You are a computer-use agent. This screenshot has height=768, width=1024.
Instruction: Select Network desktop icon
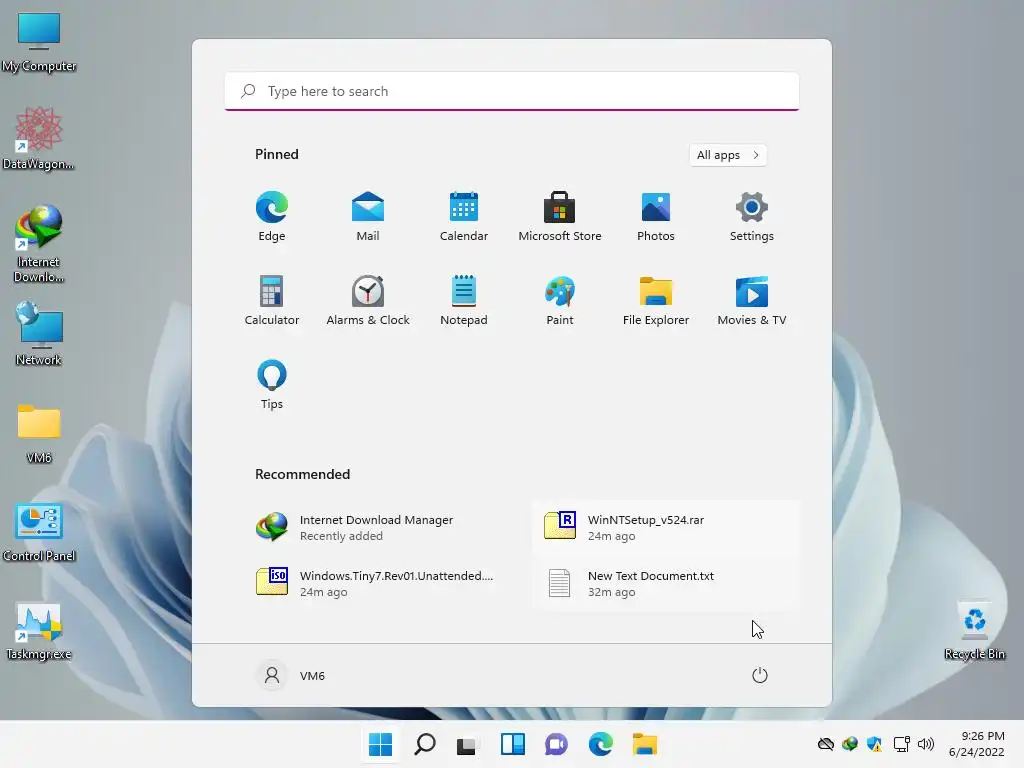pyautogui.click(x=39, y=334)
